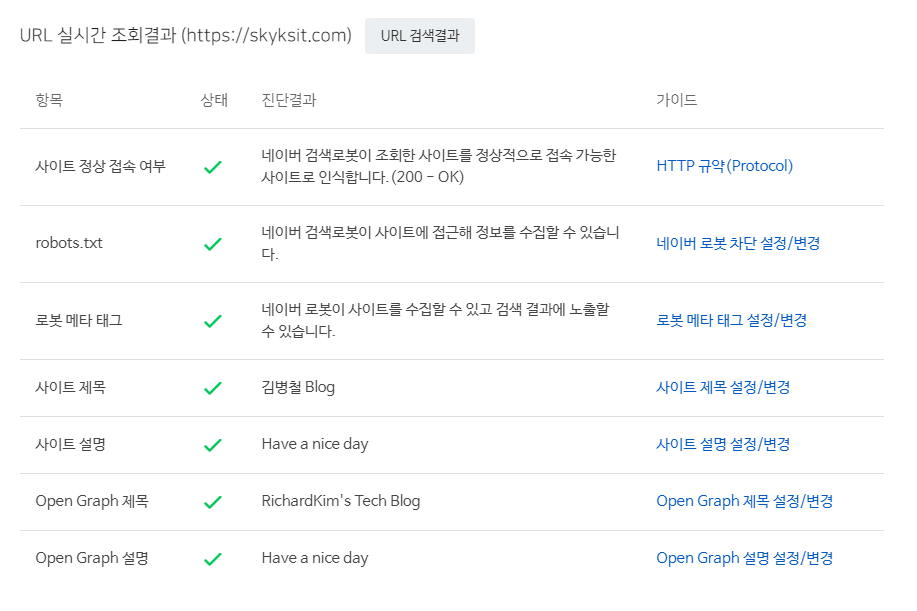Click the 로봇 메타 태그 check mark icon

(213, 320)
